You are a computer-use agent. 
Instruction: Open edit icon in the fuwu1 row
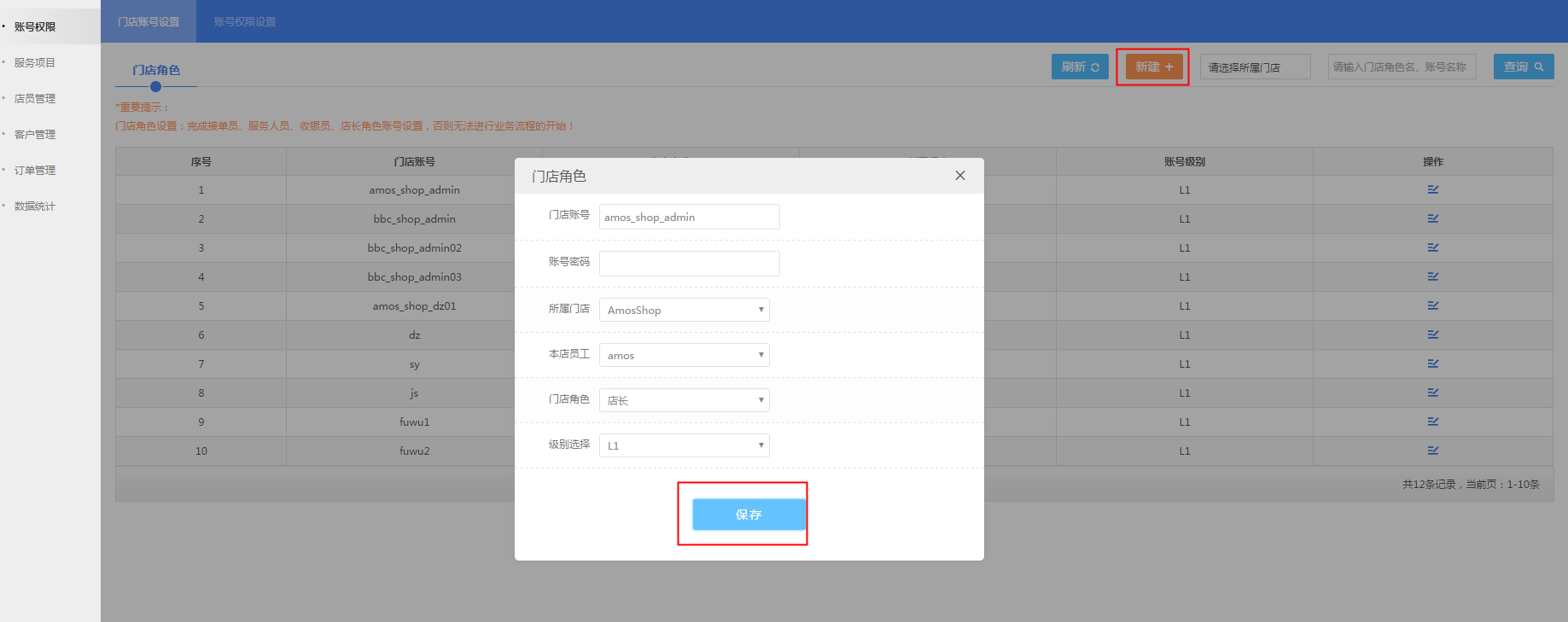pos(1433,421)
